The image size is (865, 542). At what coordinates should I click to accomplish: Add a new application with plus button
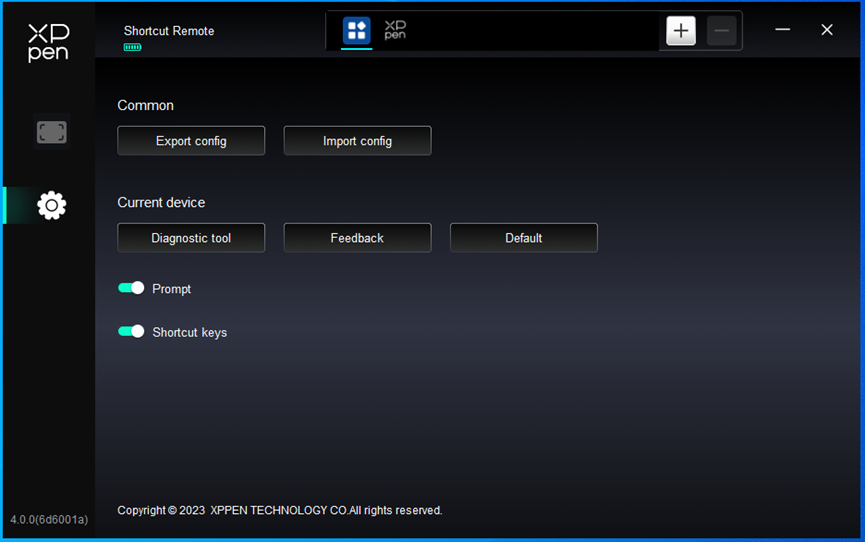tap(681, 31)
